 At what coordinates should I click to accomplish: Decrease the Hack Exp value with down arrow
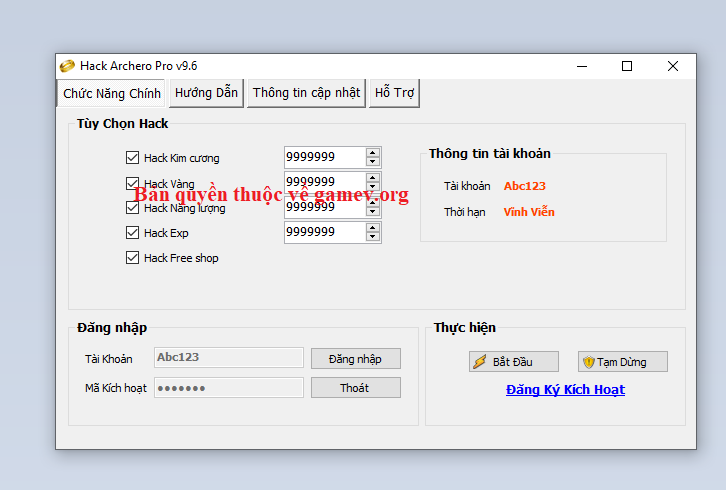[373, 237]
